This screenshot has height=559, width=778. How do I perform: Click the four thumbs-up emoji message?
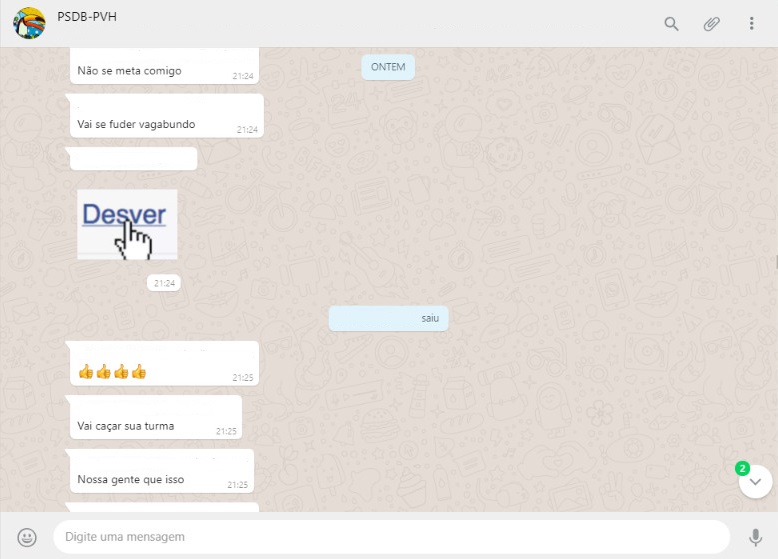[x=112, y=372]
